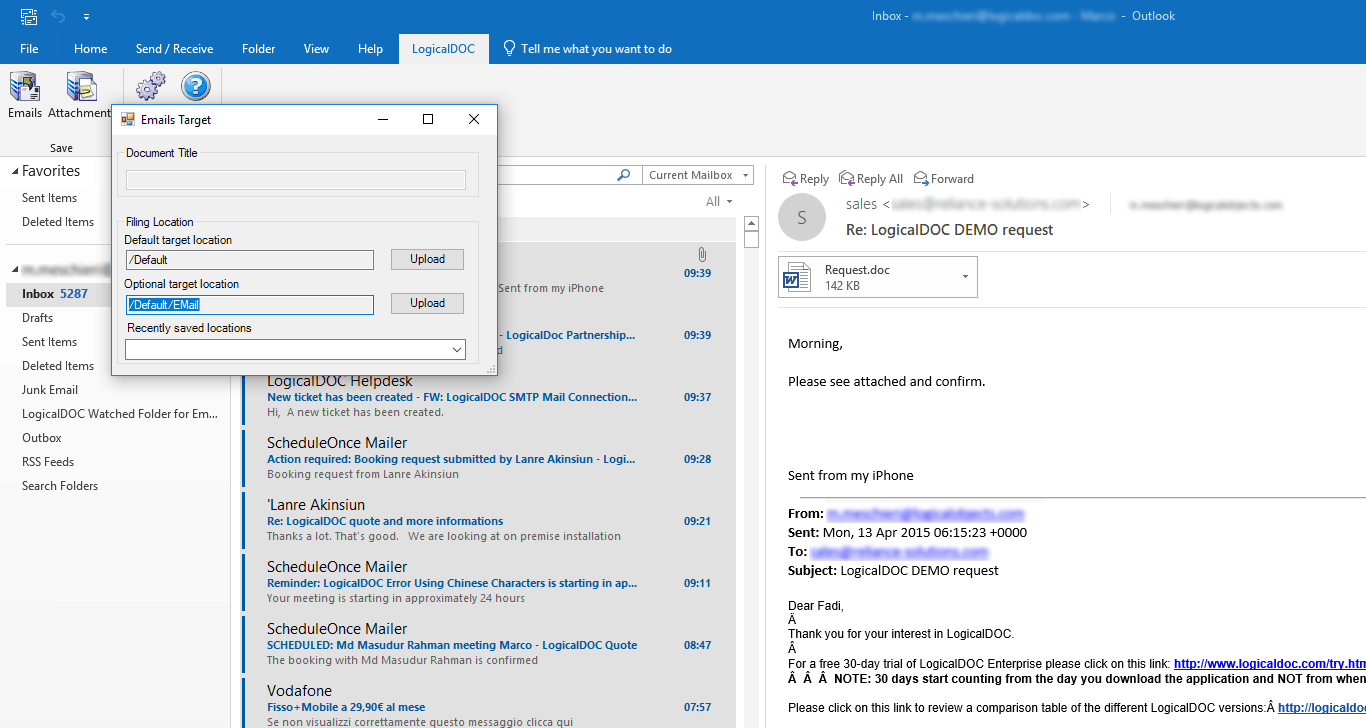Viewport: 1366px width, 728px height.
Task: Select the Junk Email folder
Action: [x=50, y=390]
